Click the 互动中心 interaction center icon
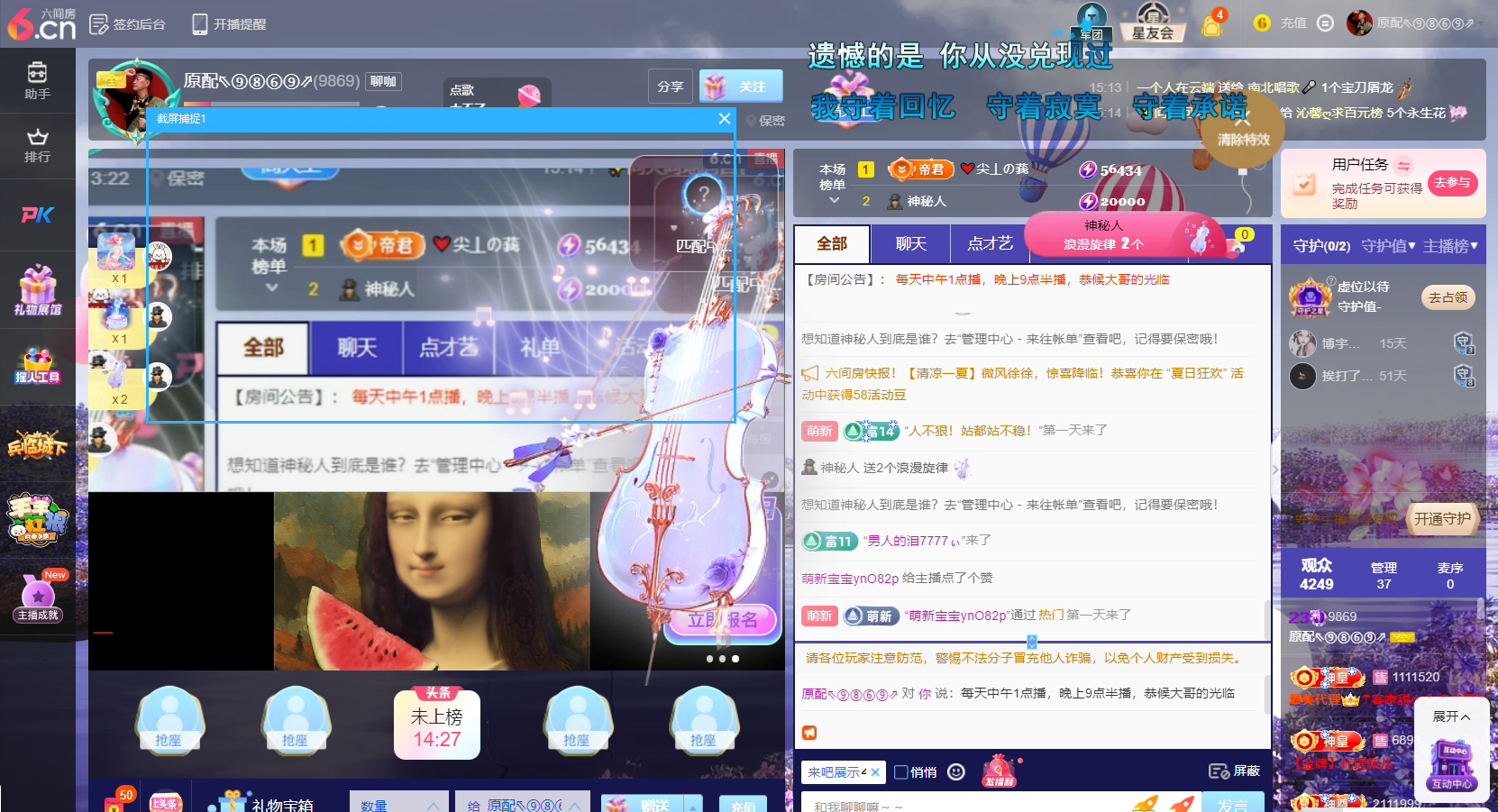Image resolution: width=1498 pixels, height=812 pixels. 1452,766
